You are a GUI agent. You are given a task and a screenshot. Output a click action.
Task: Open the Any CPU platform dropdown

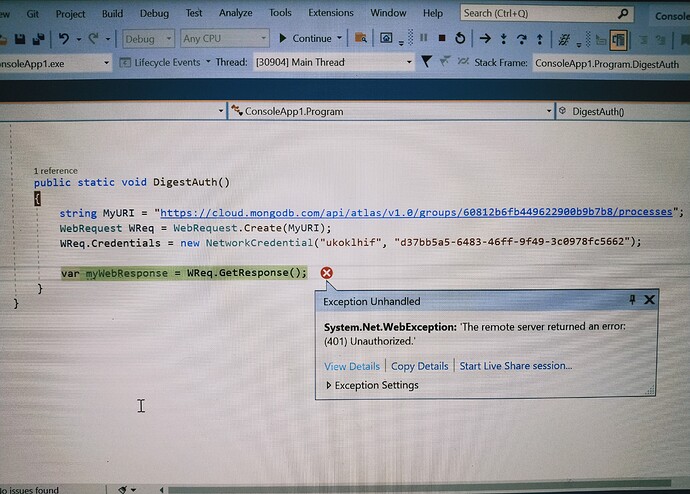coord(224,38)
